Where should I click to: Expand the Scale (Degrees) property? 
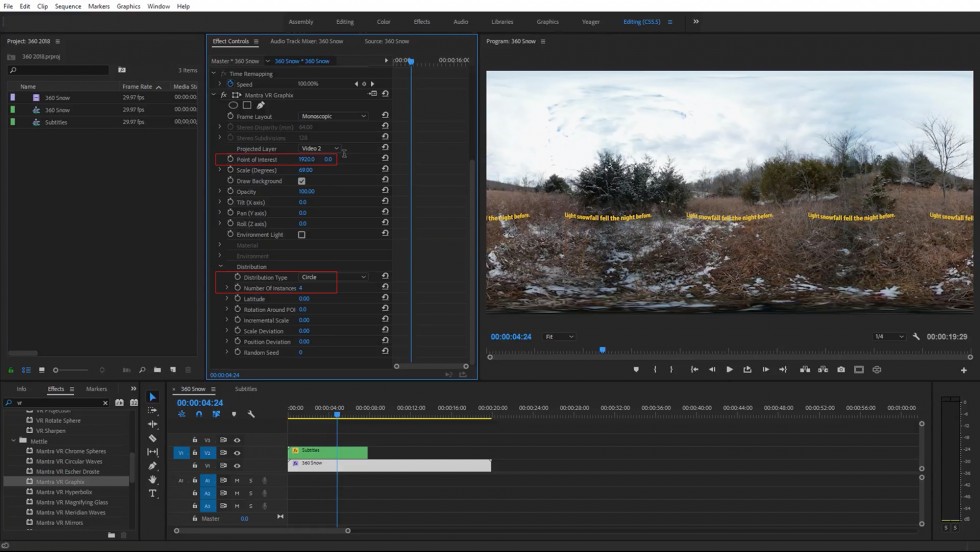(220, 170)
